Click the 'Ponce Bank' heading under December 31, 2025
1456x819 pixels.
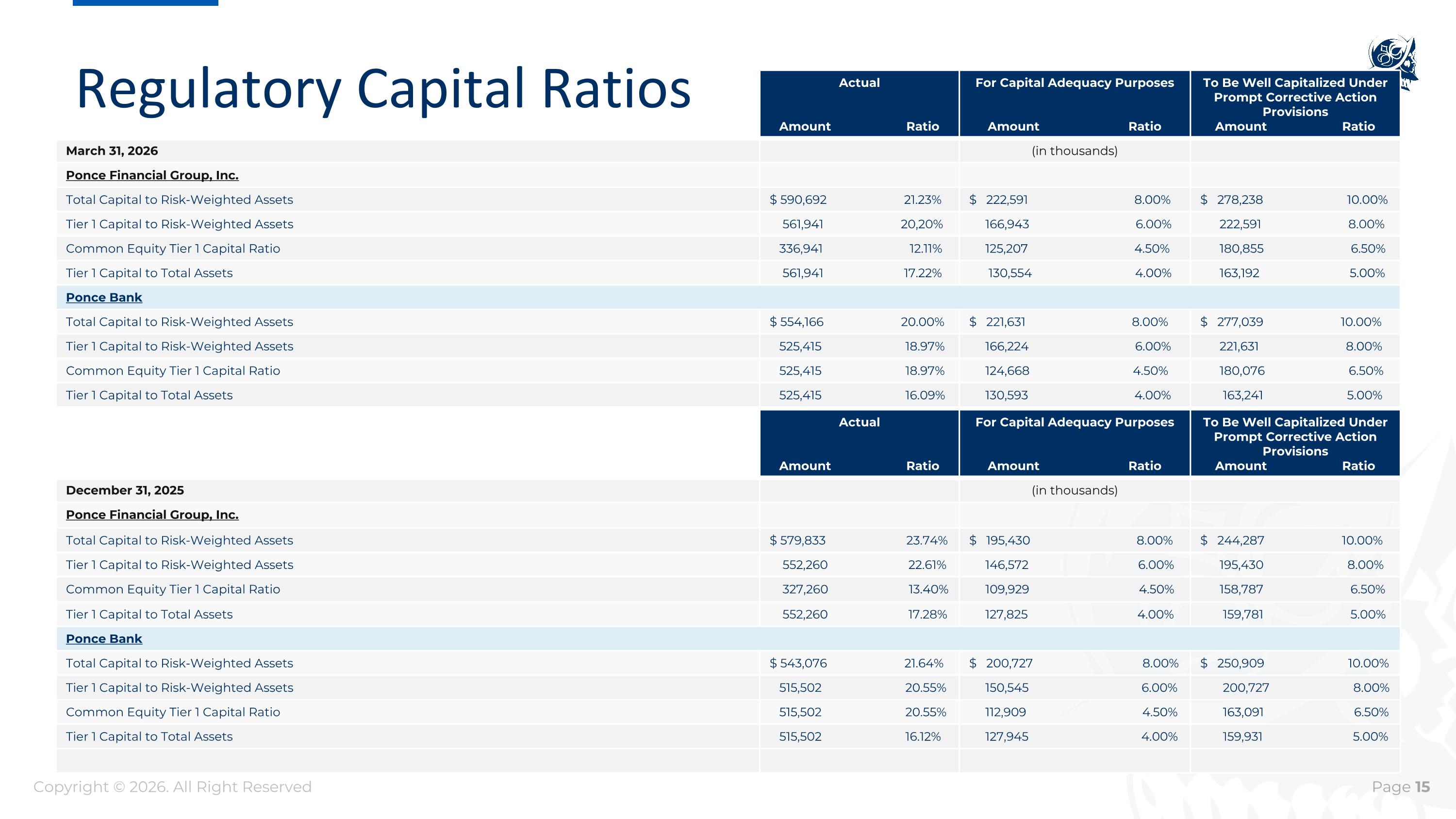coord(104,639)
